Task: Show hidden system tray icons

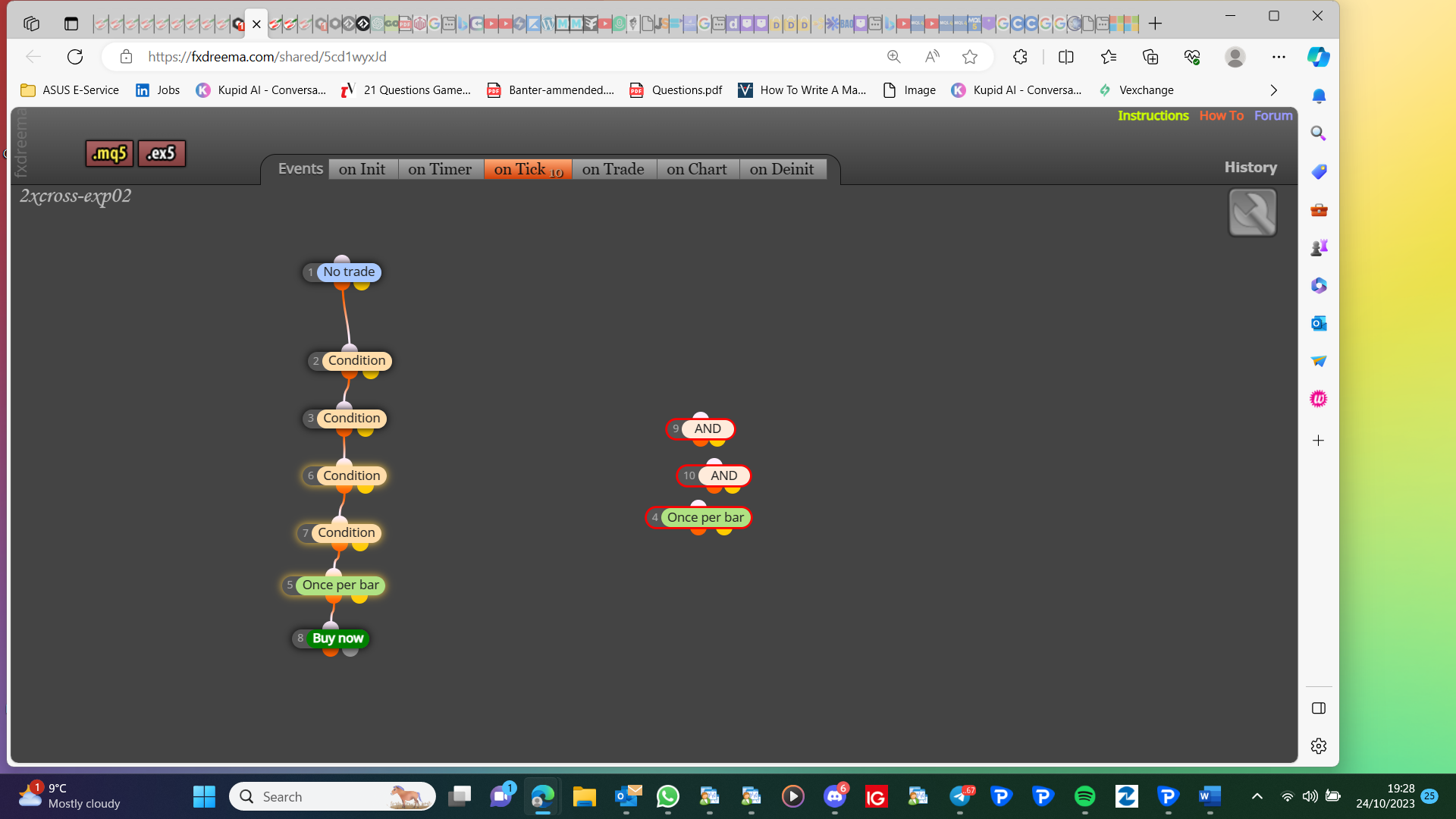Action: pos(1257,796)
